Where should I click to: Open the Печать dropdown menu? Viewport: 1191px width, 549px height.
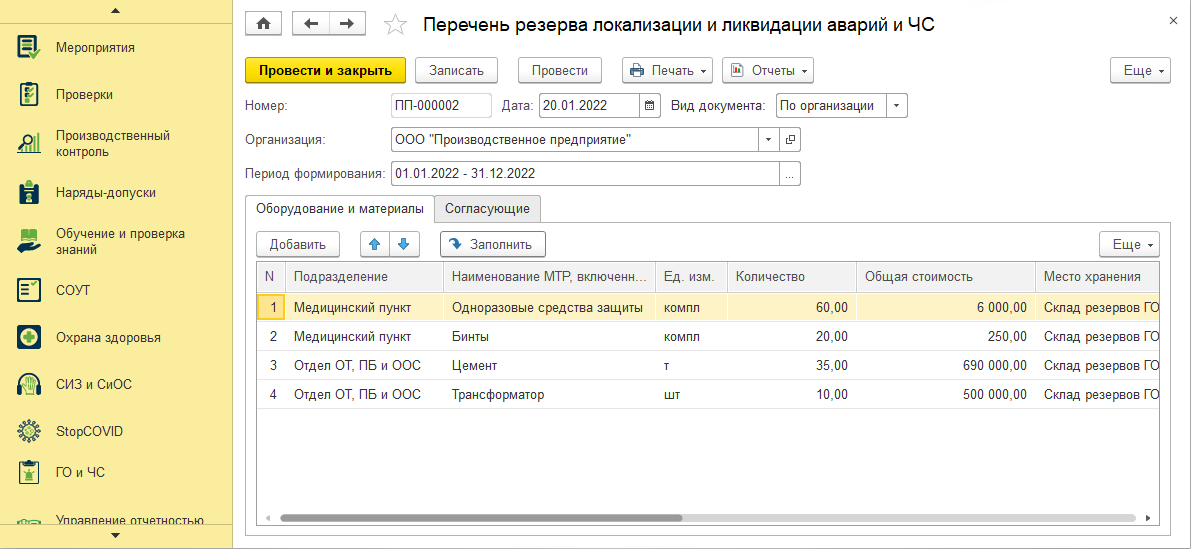pyautogui.click(x=668, y=70)
